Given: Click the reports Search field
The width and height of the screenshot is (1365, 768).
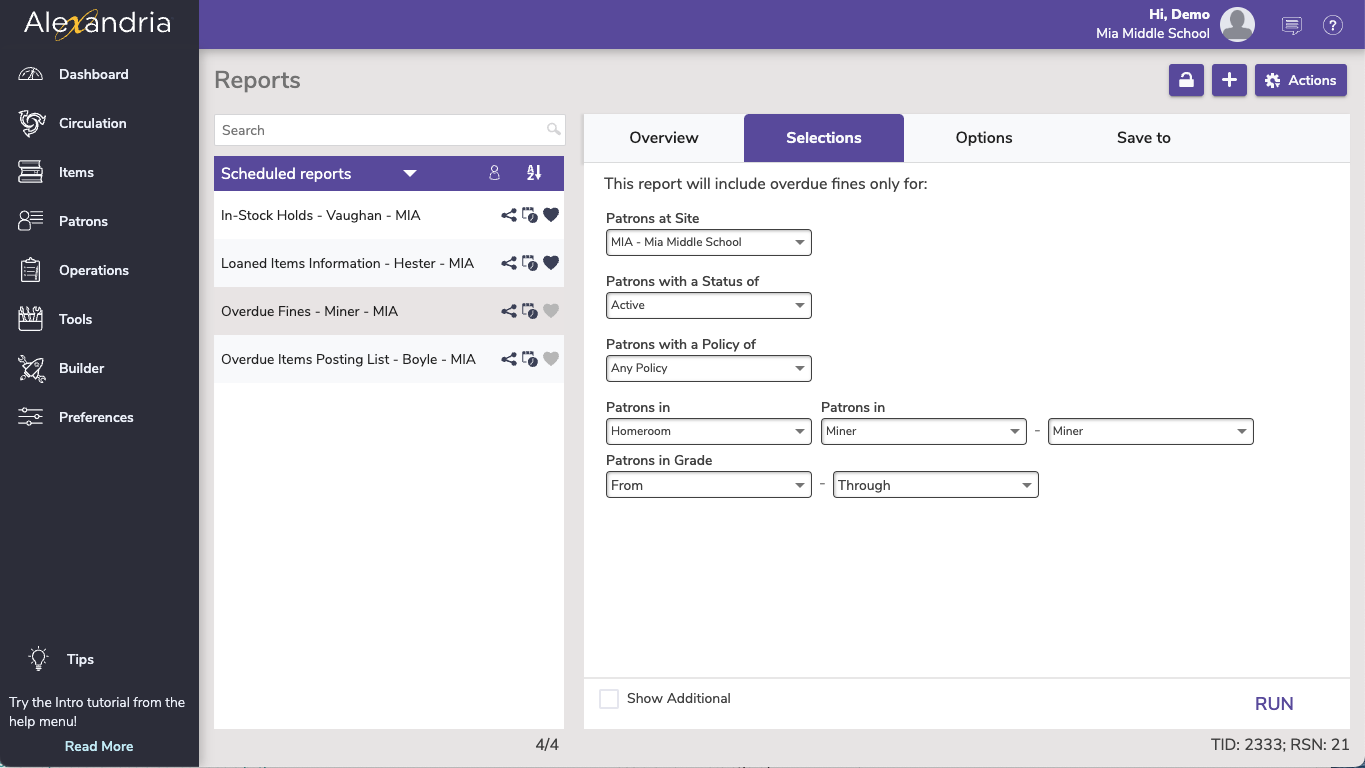Looking at the screenshot, I should click(x=382, y=130).
